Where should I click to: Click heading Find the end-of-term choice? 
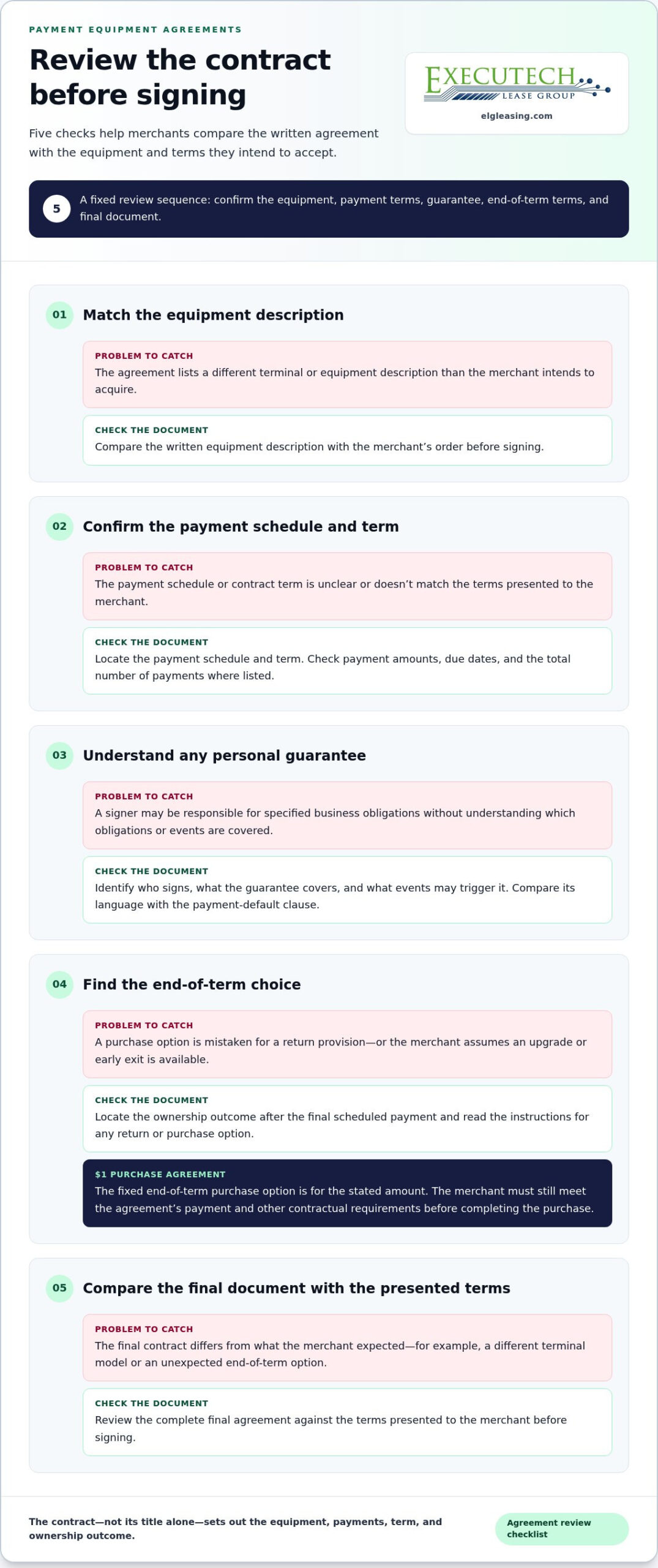[x=192, y=984]
